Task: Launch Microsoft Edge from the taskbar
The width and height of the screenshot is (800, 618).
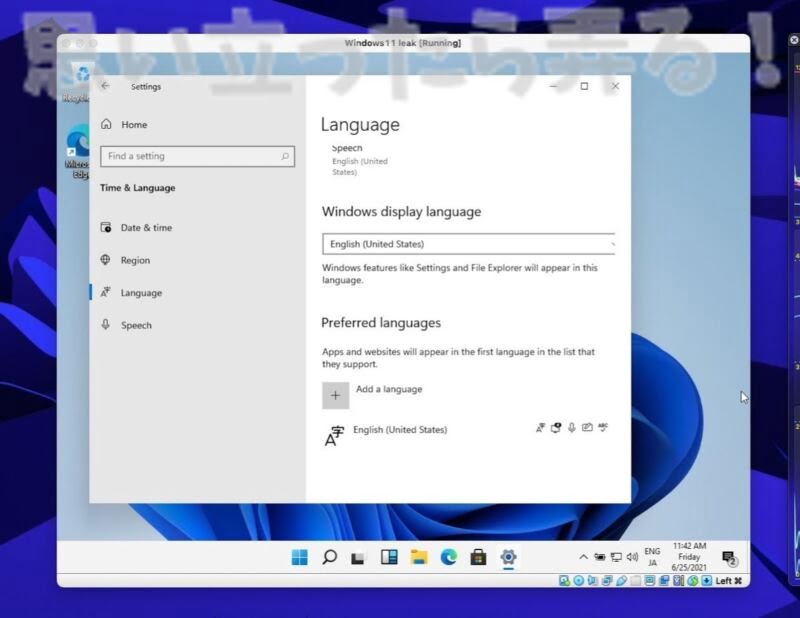Action: pos(448,557)
